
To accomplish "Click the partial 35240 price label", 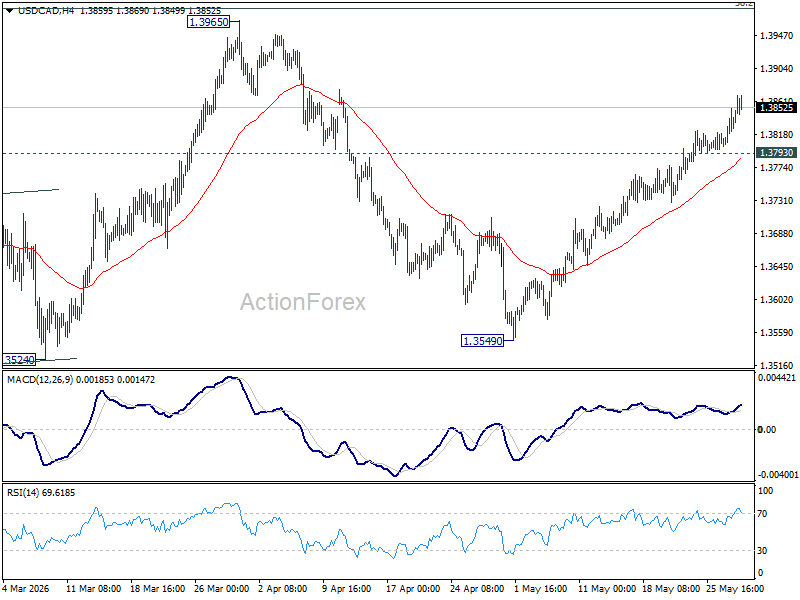I will point(19,360).
